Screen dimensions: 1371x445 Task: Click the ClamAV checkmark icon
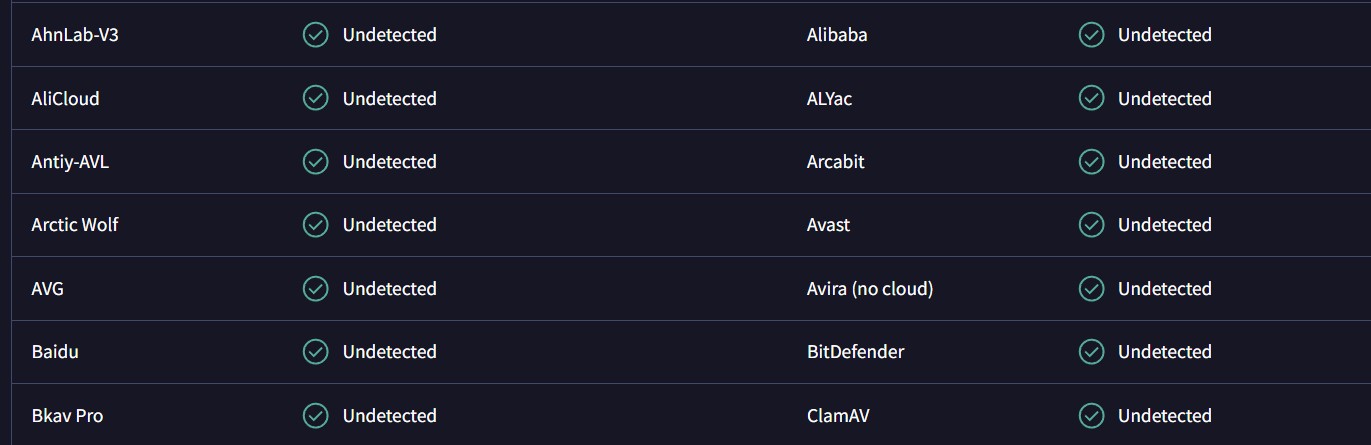[x=1091, y=415]
